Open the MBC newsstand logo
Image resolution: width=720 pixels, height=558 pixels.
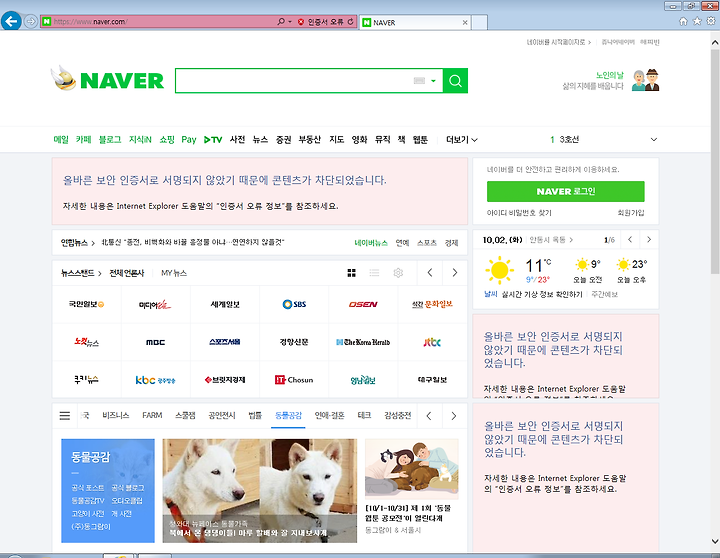(x=155, y=342)
